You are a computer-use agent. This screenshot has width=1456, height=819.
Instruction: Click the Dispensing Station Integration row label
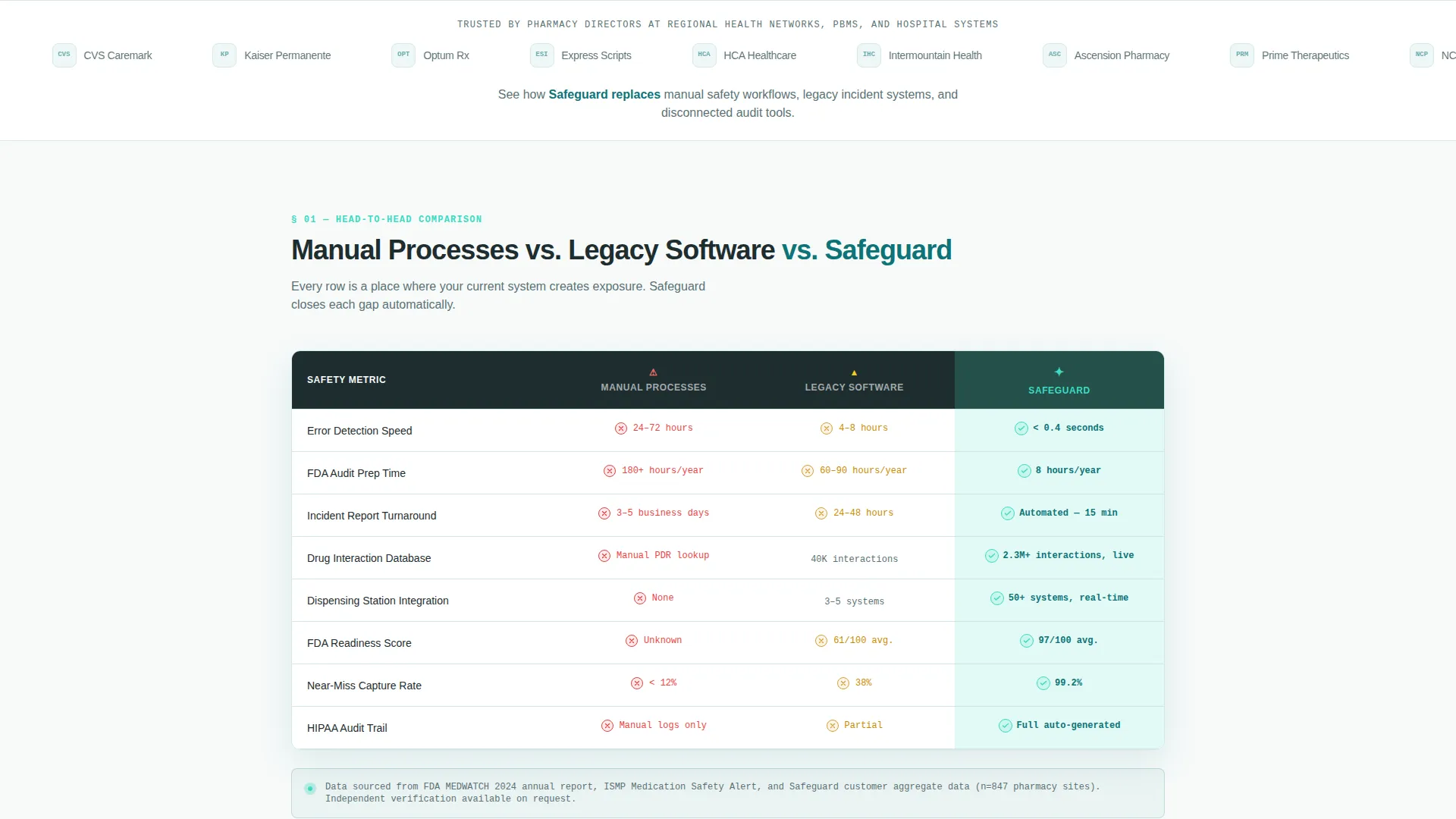click(x=378, y=601)
